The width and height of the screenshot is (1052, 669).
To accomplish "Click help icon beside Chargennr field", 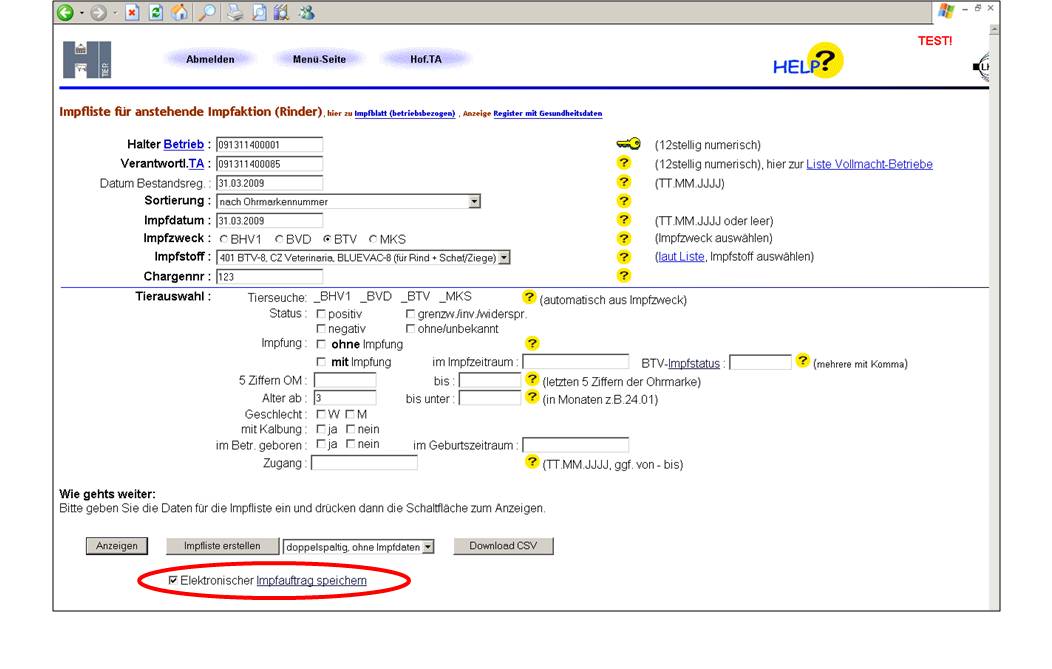I will click(x=624, y=276).
